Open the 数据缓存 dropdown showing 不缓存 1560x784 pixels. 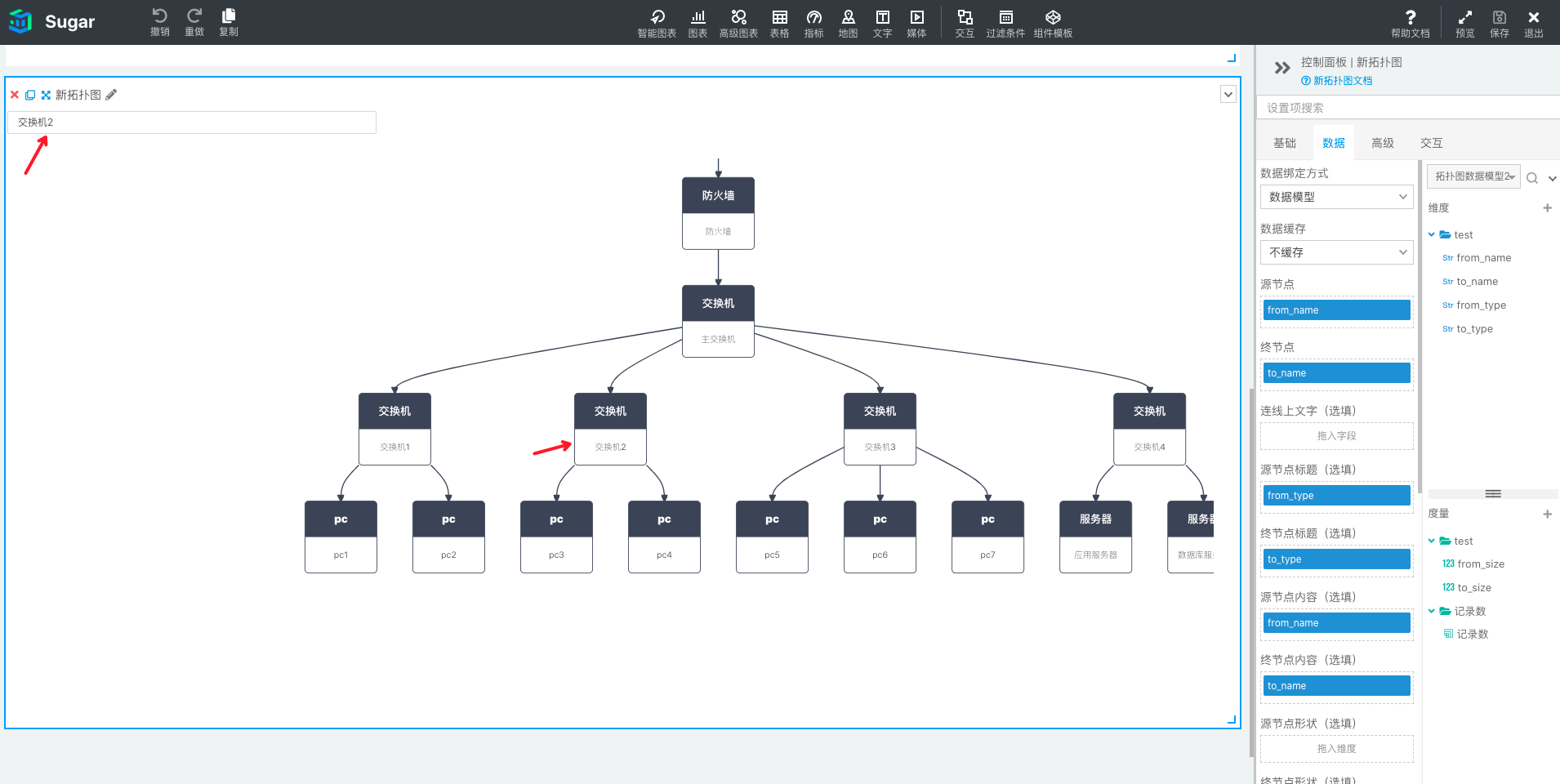[1336, 252]
